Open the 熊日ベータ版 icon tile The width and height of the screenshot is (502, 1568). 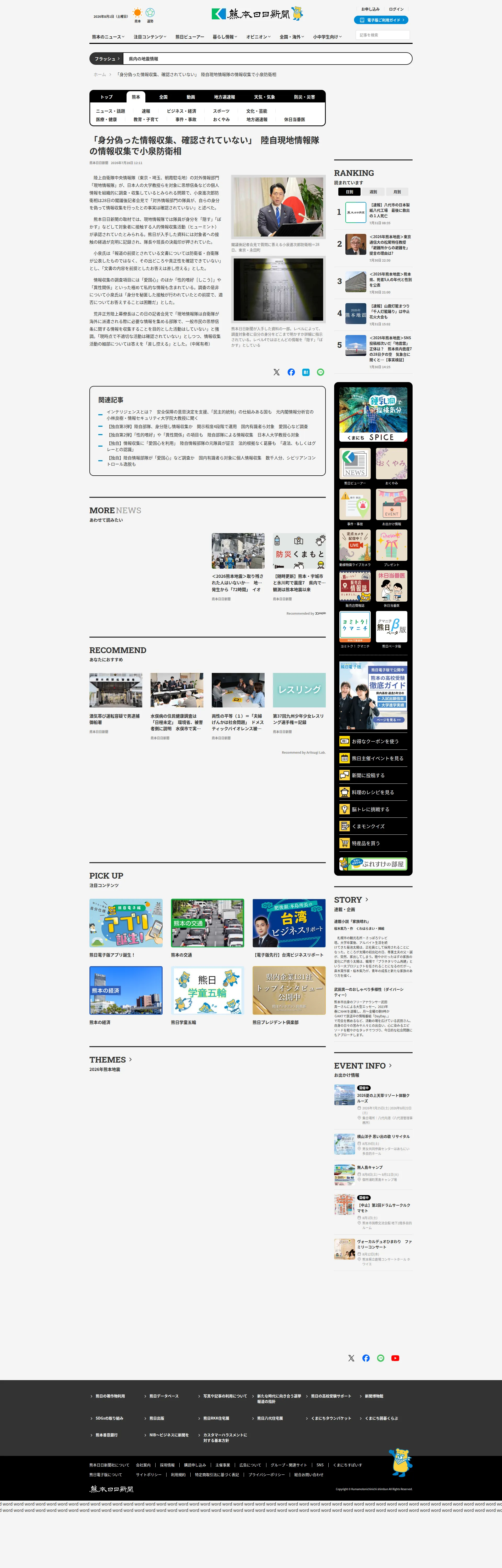[x=392, y=627]
